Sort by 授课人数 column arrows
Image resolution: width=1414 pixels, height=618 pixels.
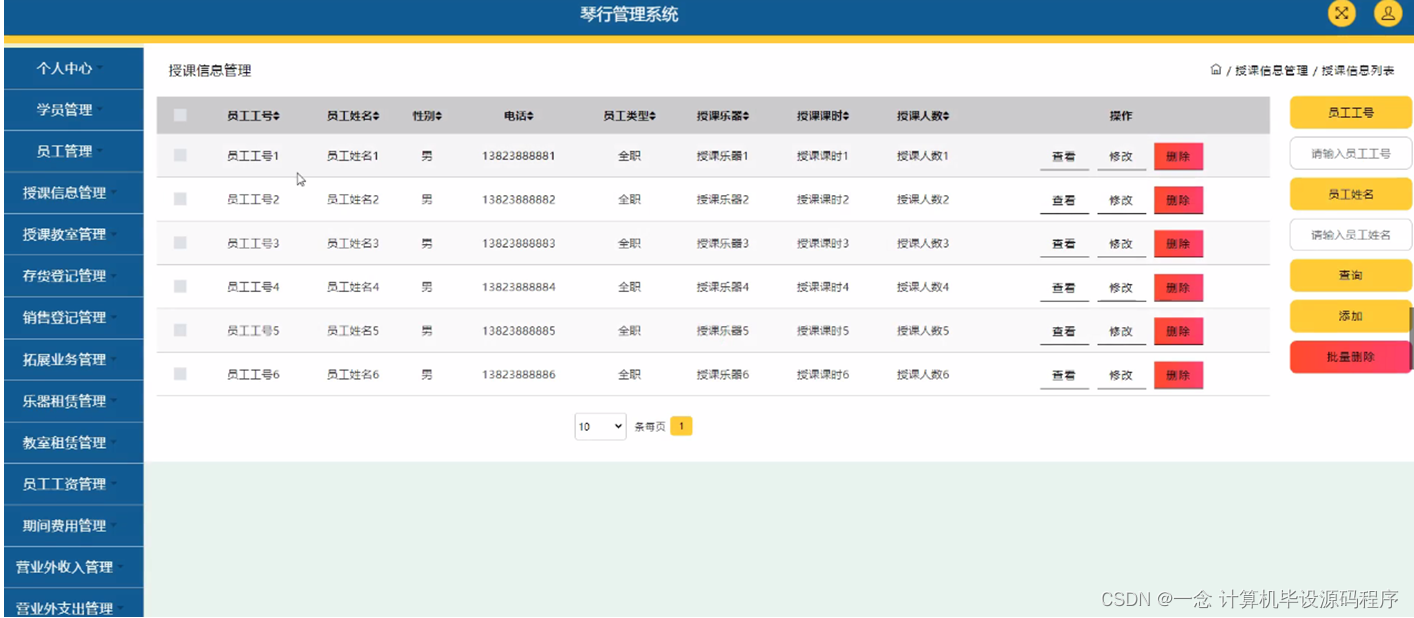pos(946,116)
